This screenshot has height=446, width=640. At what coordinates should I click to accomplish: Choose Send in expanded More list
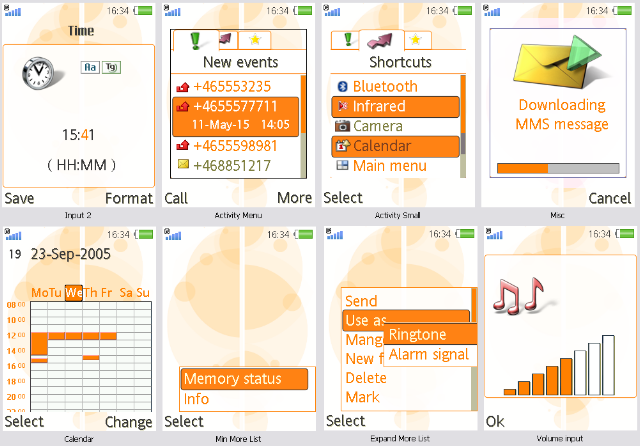coord(406,301)
